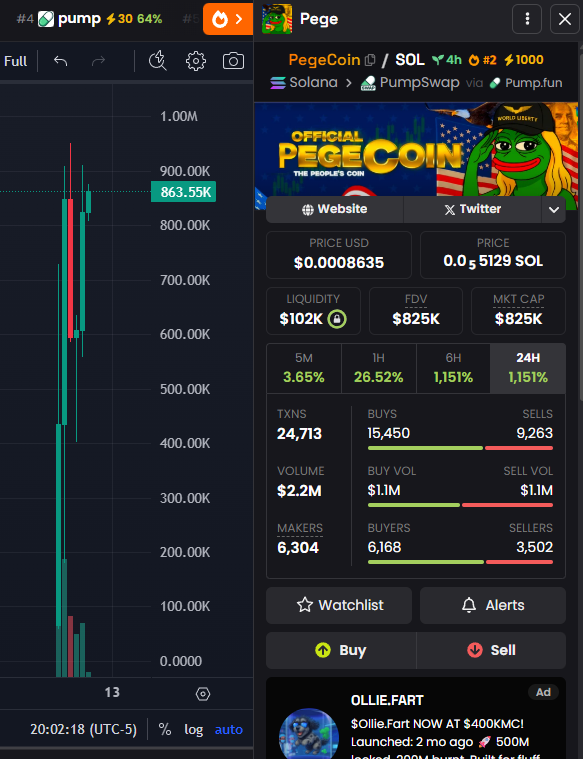This screenshot has height=759, width=583.
Task: Click the Watchlist star icon
Action: pos(305,605)
